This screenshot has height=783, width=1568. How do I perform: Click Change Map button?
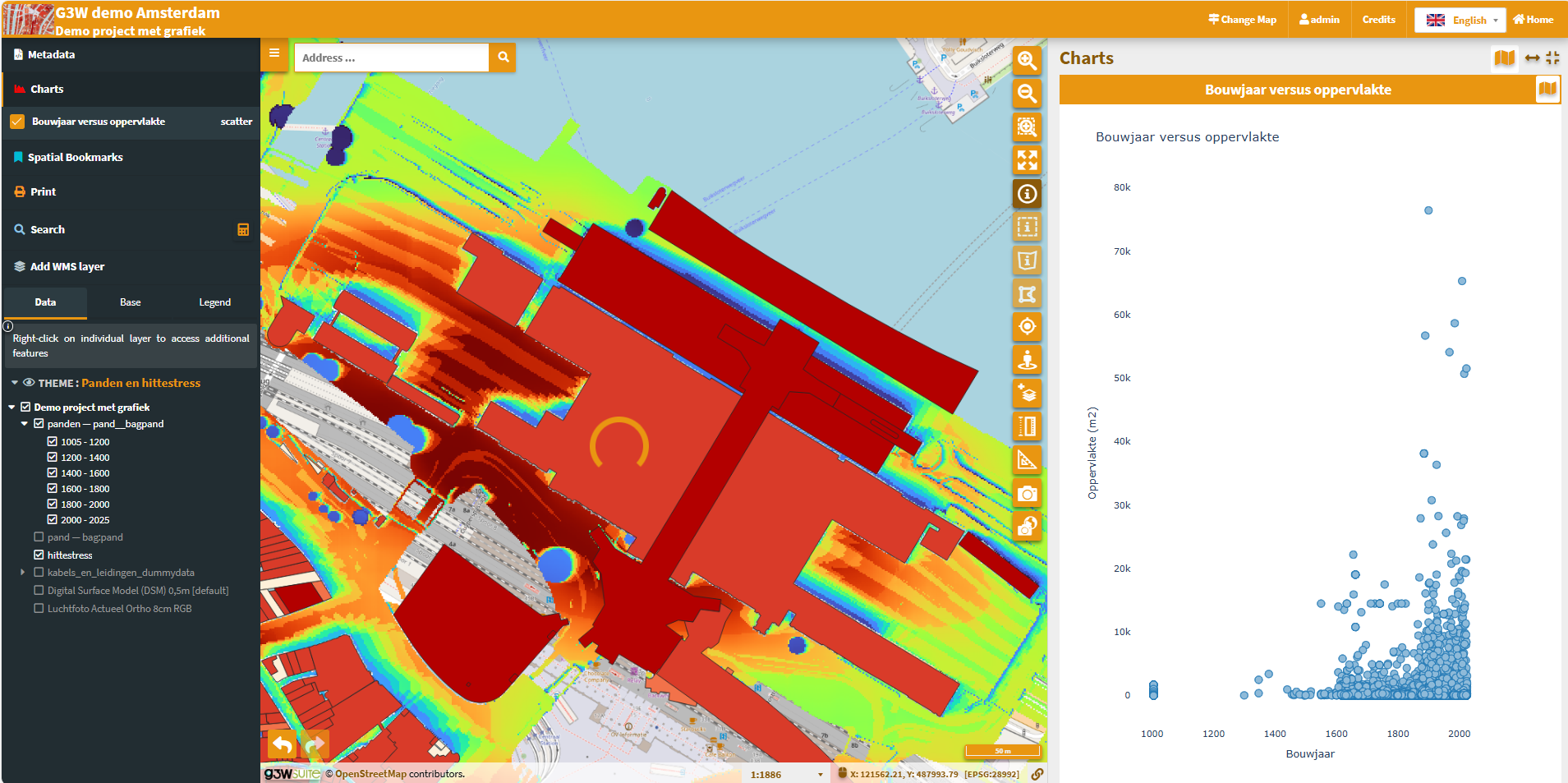(x=1242, y=20)
